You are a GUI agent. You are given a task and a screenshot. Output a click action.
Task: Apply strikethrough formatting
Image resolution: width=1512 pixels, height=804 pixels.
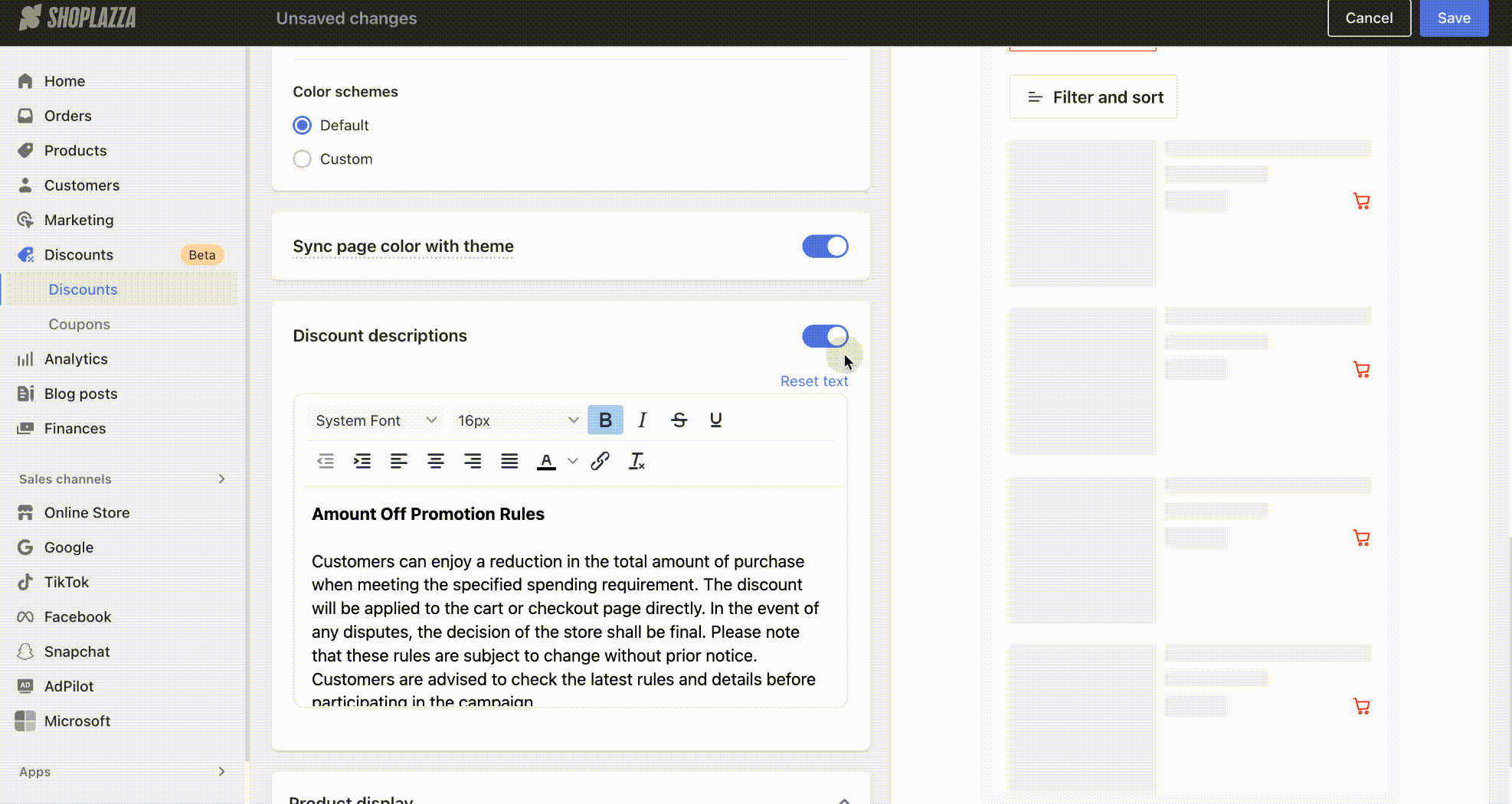pyautogui.click(x=679, y=420)
